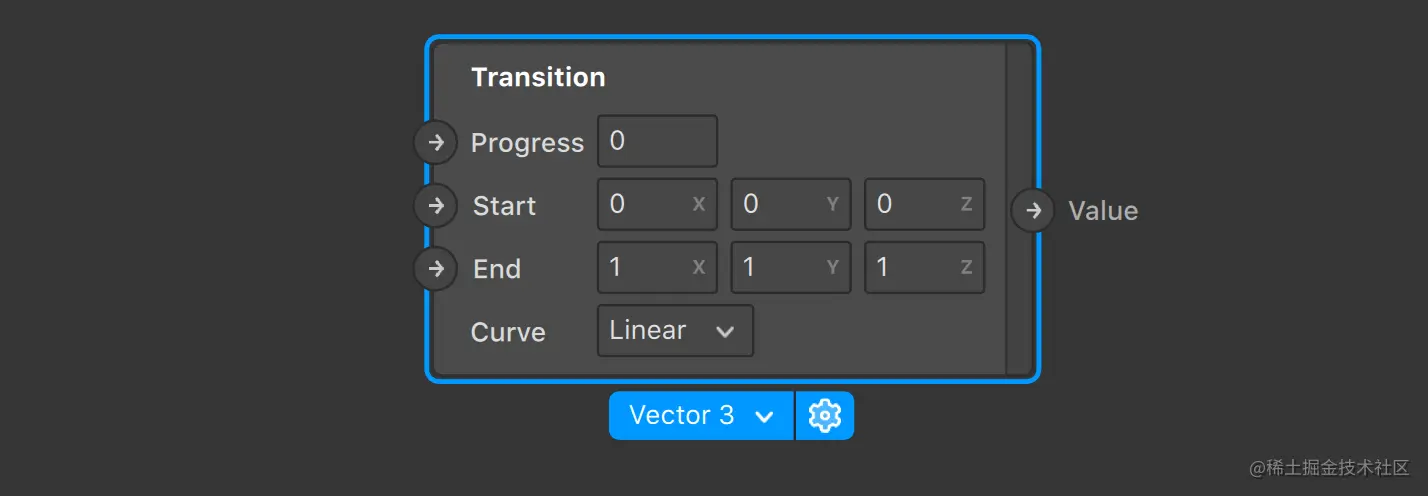
Task: Click the Curve label
Action: (x=508, y=333)
